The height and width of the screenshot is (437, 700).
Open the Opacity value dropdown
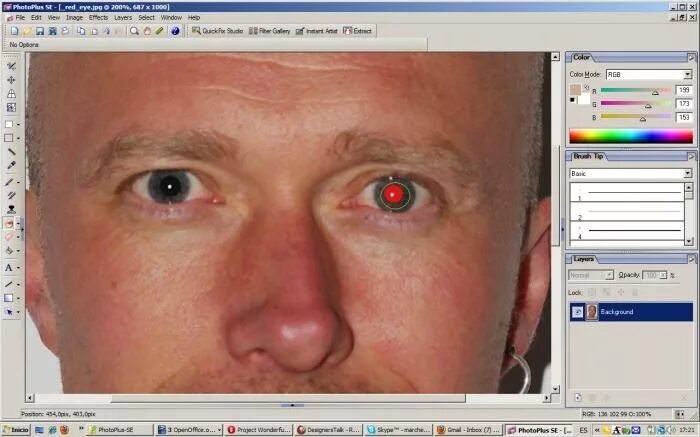pyautogui.click(x=662, y=275)
